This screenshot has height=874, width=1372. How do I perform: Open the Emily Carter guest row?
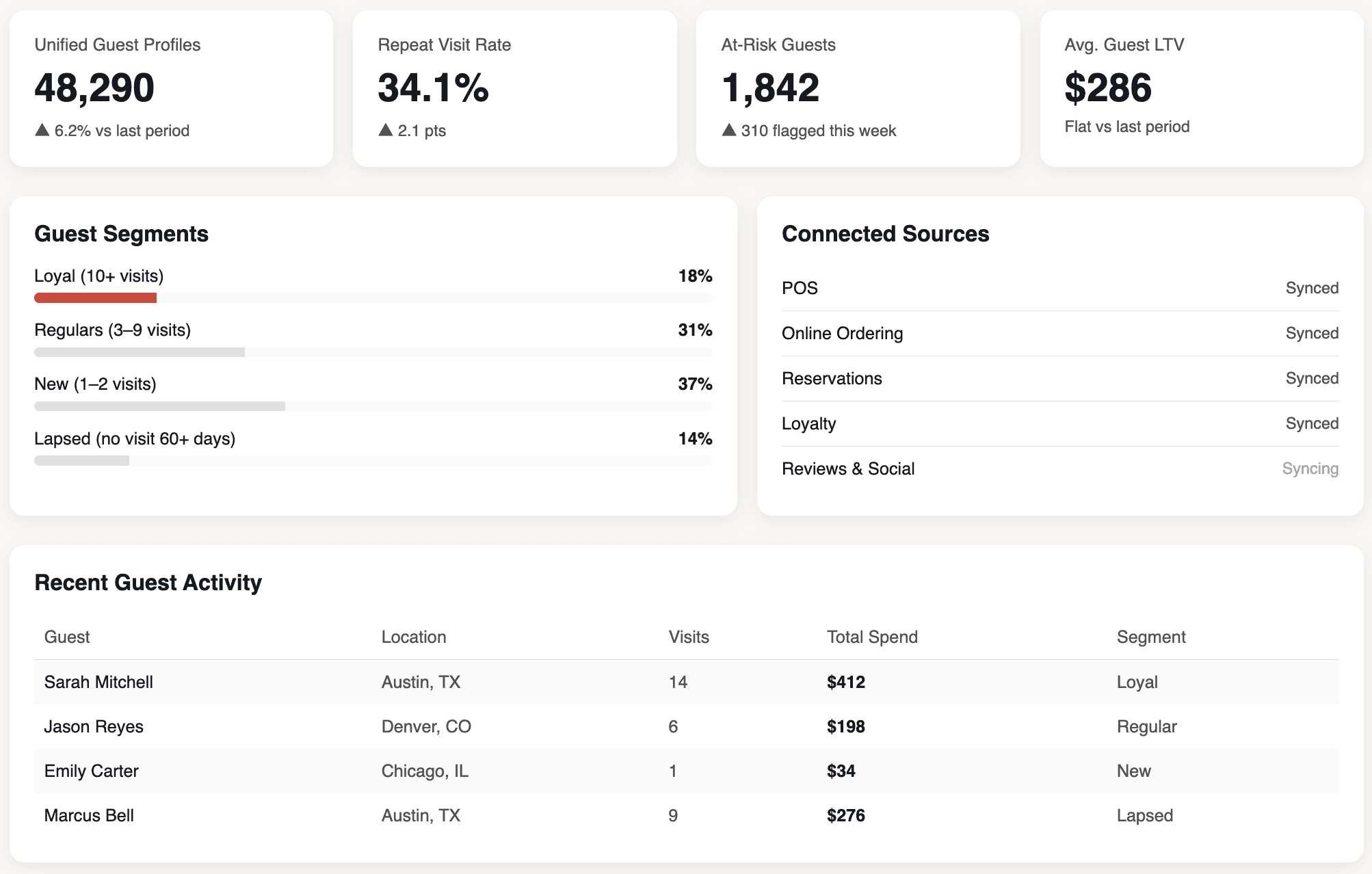687,771
